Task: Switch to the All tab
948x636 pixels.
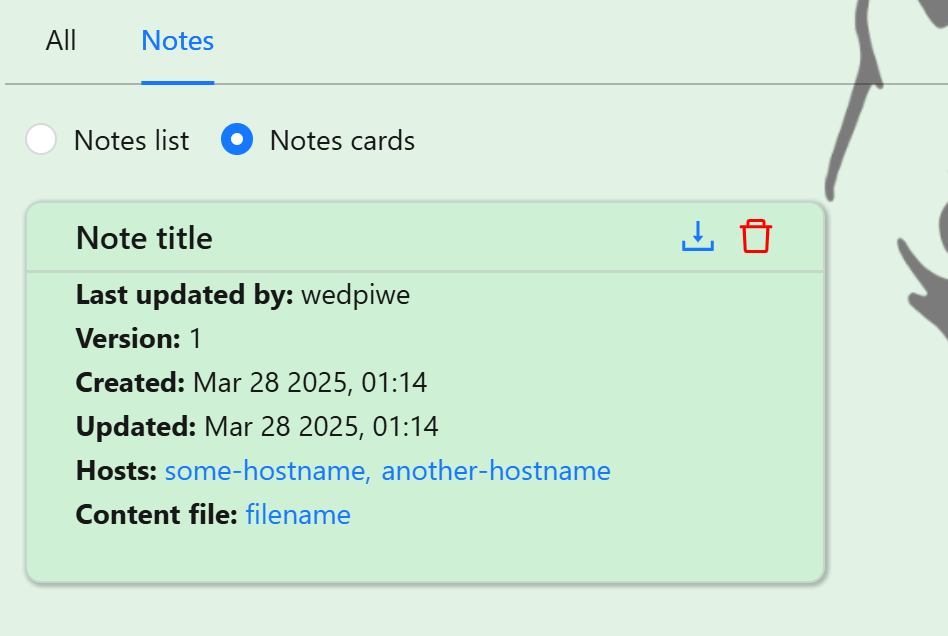Action: 60,41
